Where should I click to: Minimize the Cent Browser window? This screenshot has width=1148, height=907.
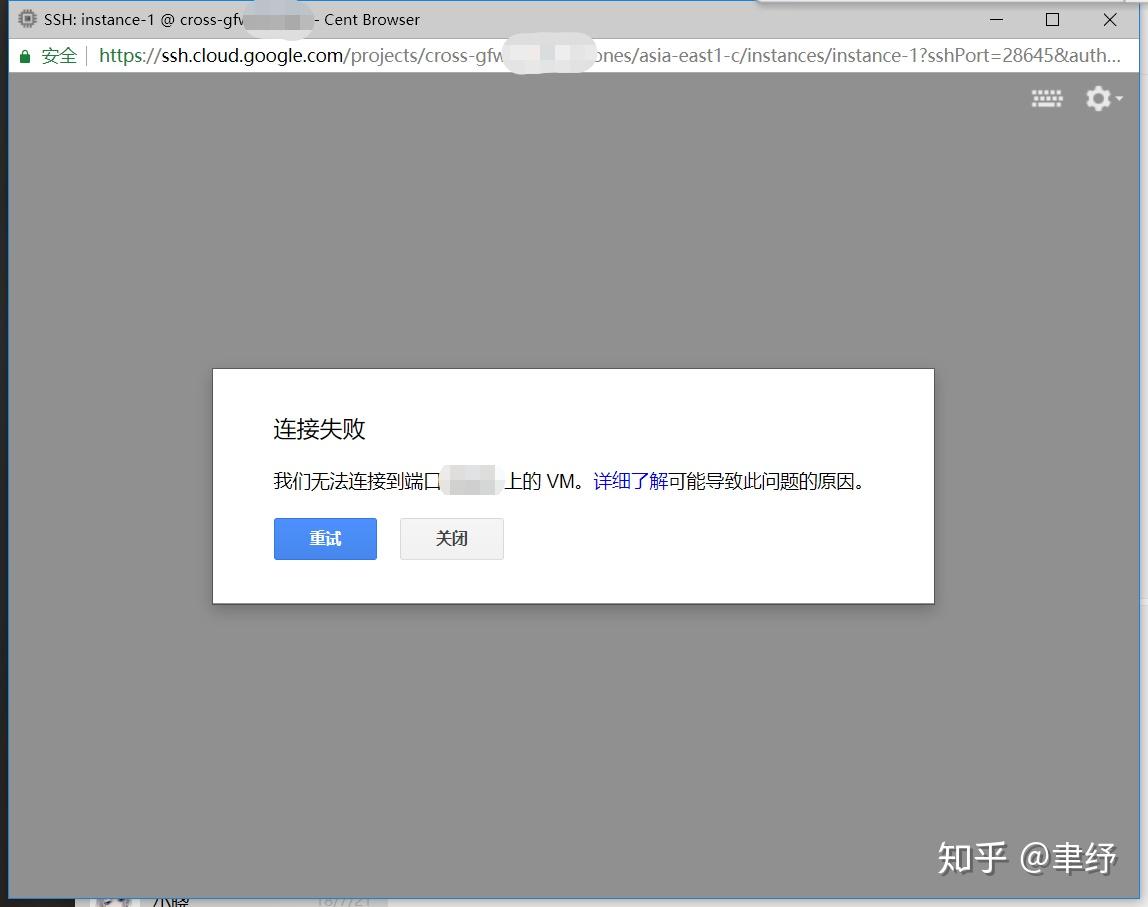pyautogui.click(x=996, y=20)
